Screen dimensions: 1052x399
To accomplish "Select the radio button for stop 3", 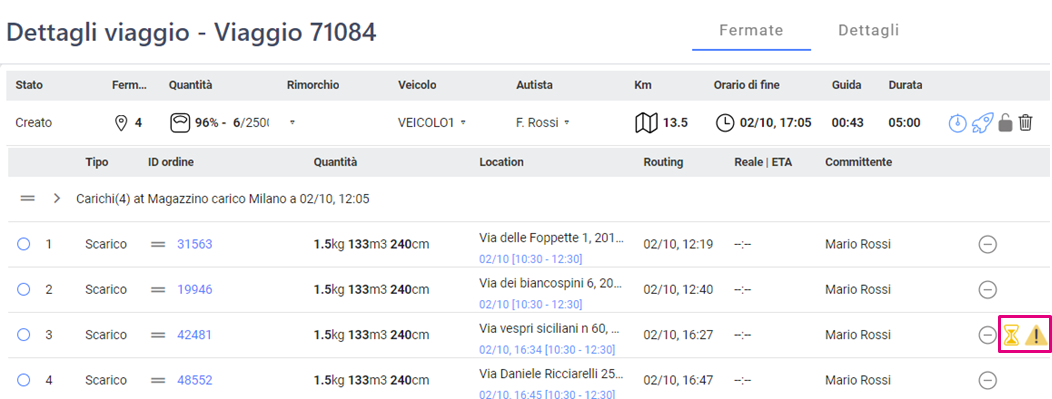I will 23,334.
